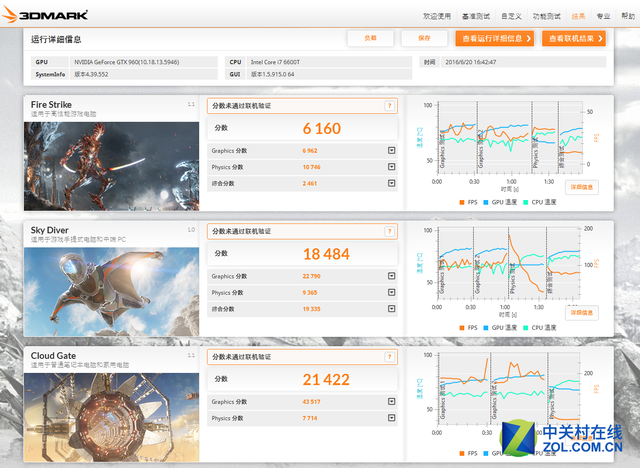
Task: Click the Sky Diver title text
Action: click(x=50, y=230)
